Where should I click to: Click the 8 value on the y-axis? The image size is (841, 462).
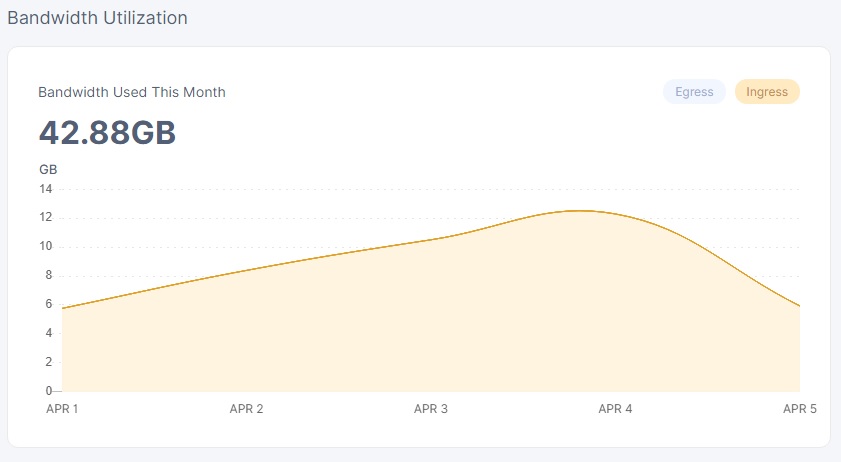coord(49,275)
